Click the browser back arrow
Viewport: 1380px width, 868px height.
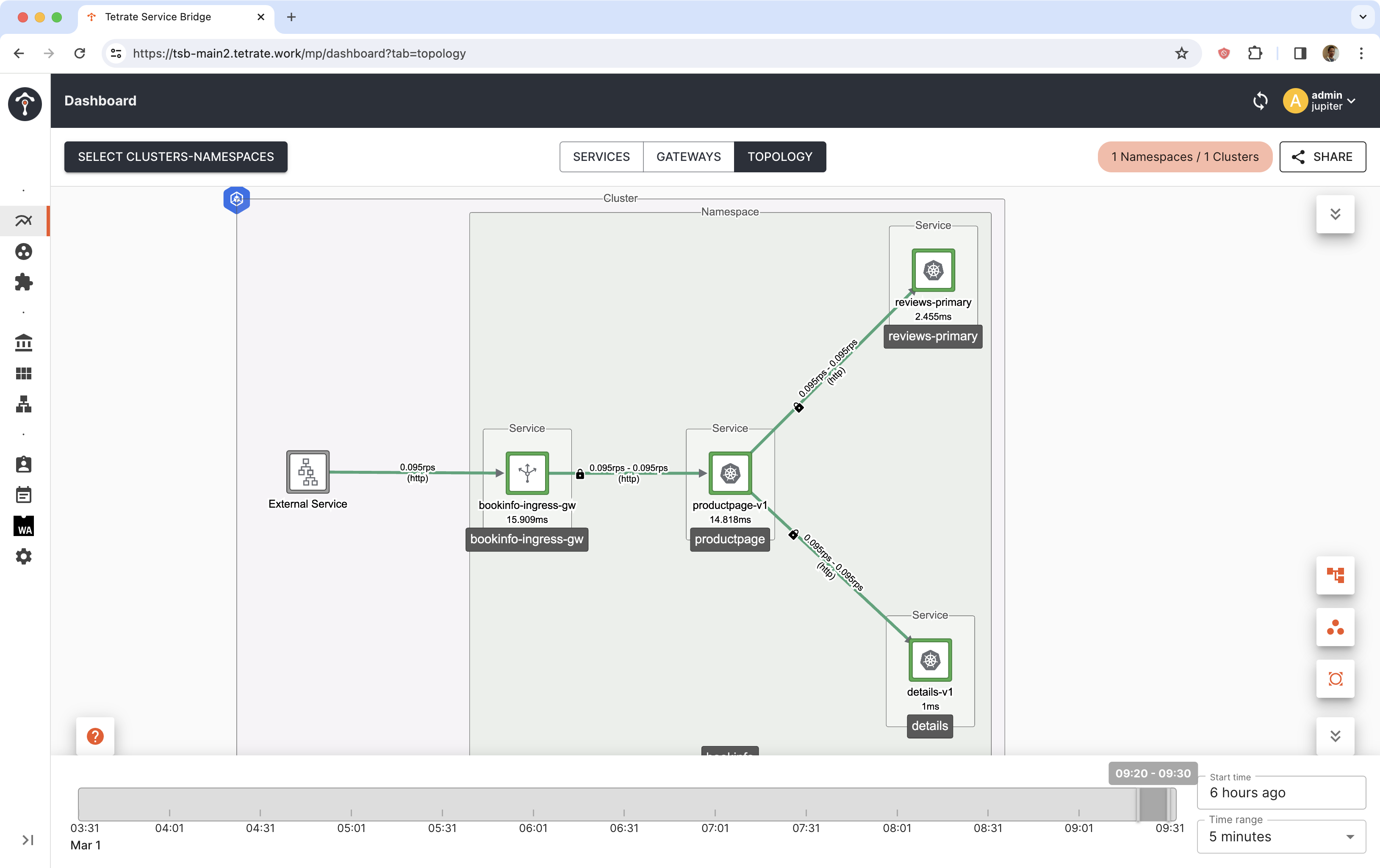[x=19, y=53]
